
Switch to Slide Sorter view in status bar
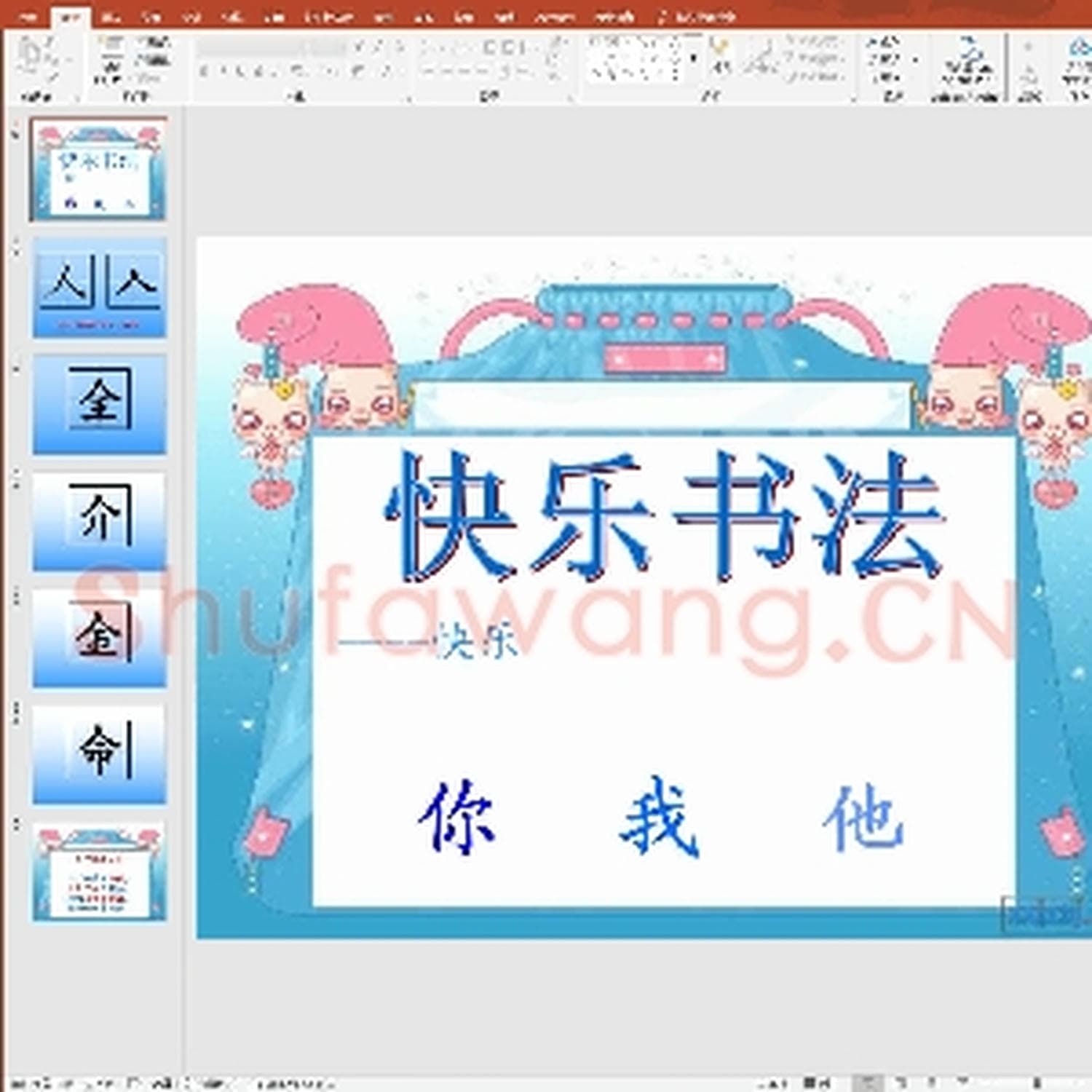(901, 1083)
